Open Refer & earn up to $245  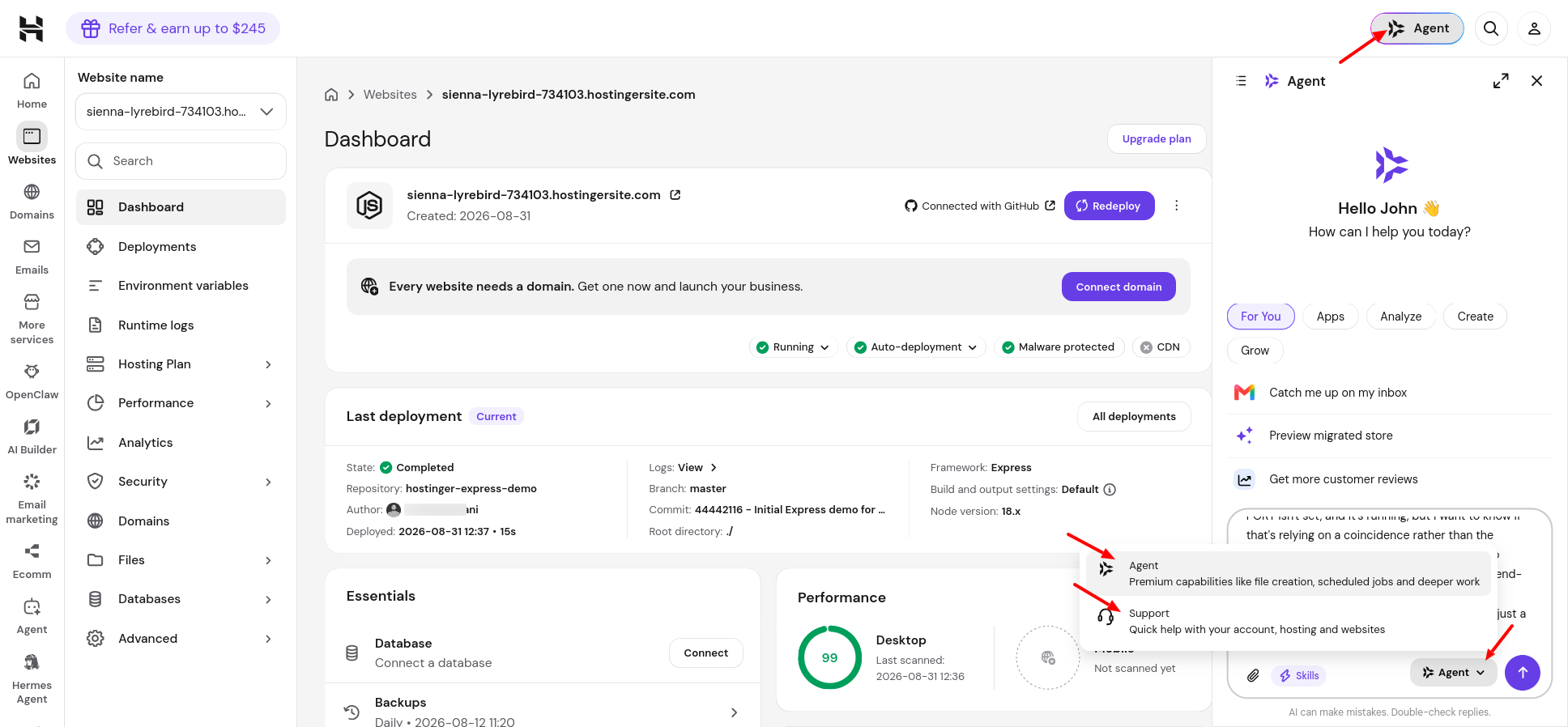[173, 28]
